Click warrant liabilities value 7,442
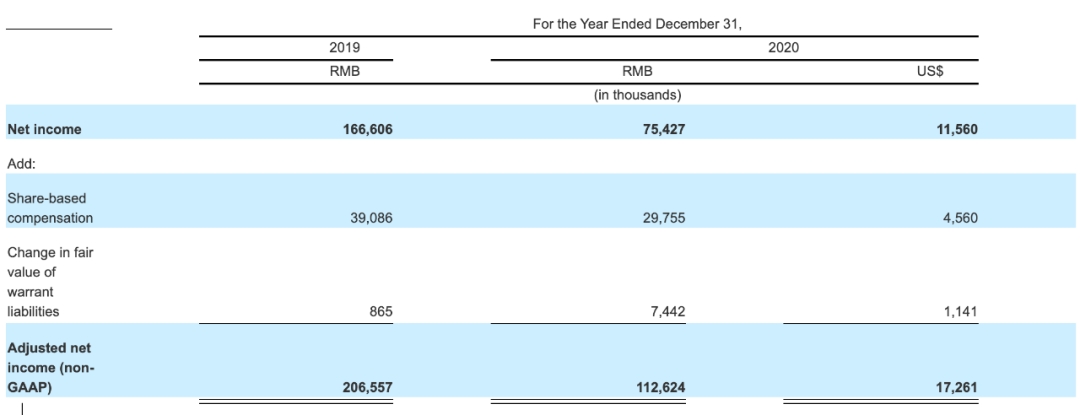 668,311
